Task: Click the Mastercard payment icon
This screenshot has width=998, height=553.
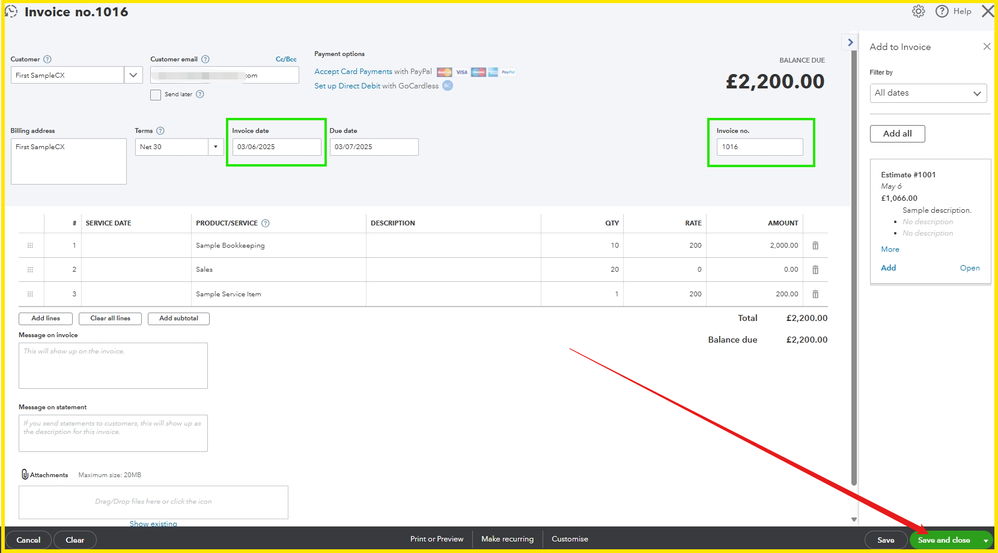Action: (x=444, y=72)
